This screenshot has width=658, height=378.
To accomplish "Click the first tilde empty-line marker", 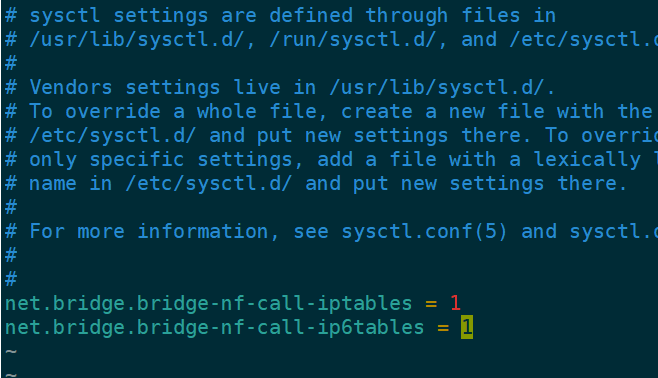I will click(x=11, y=352).
